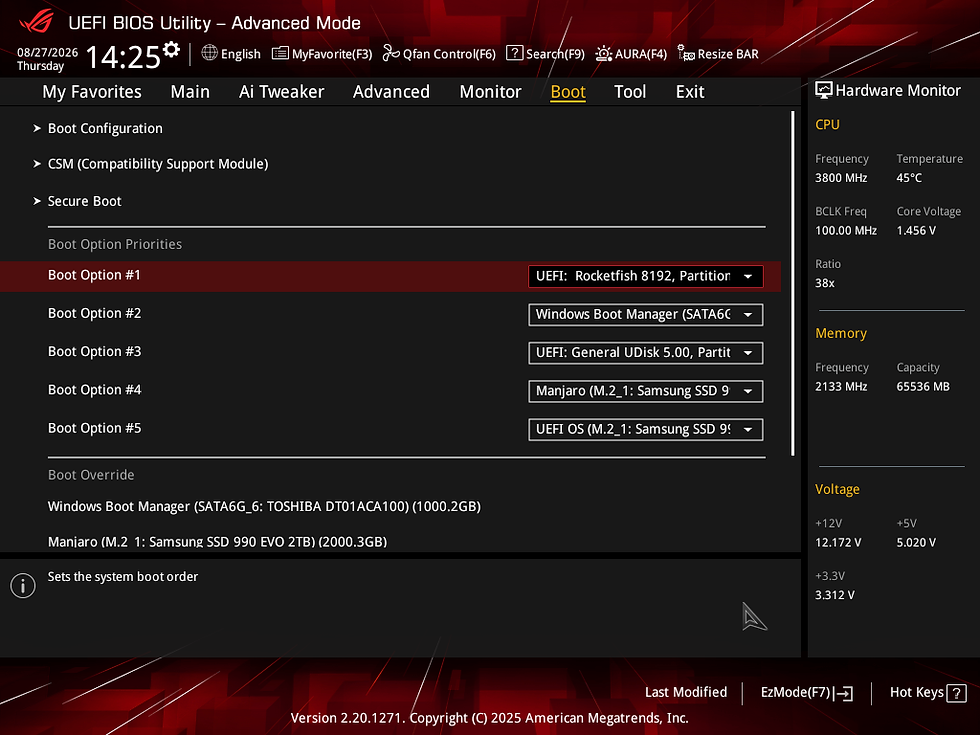Open Qfan Control(F6)
980x735 pixels.
click(449, 54)
